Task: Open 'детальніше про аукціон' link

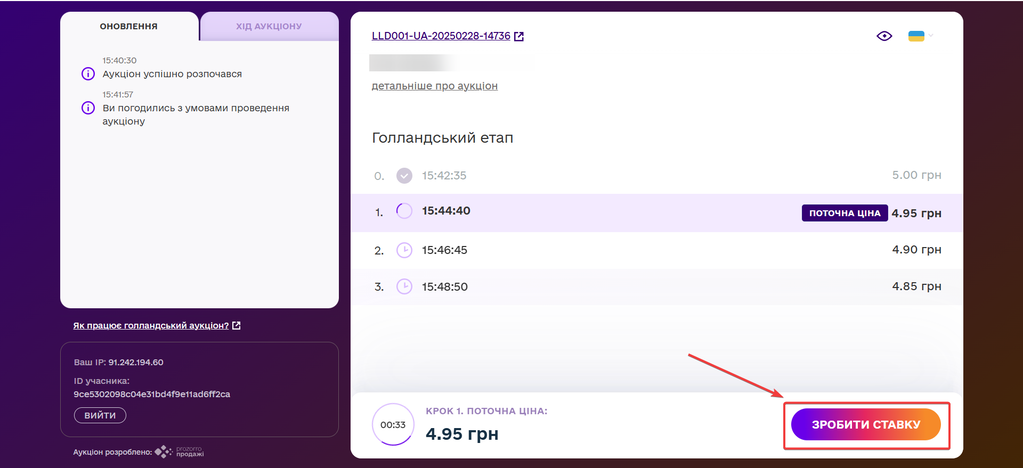Action: click(x=434, y=86)
